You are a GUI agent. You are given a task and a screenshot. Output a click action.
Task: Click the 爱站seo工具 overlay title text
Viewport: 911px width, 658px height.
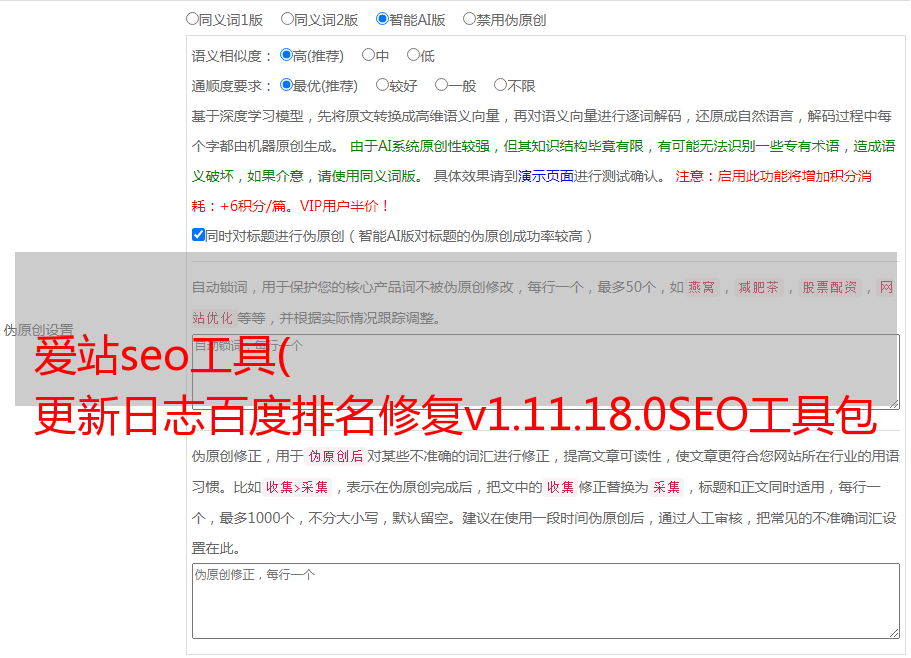point(160,358)
